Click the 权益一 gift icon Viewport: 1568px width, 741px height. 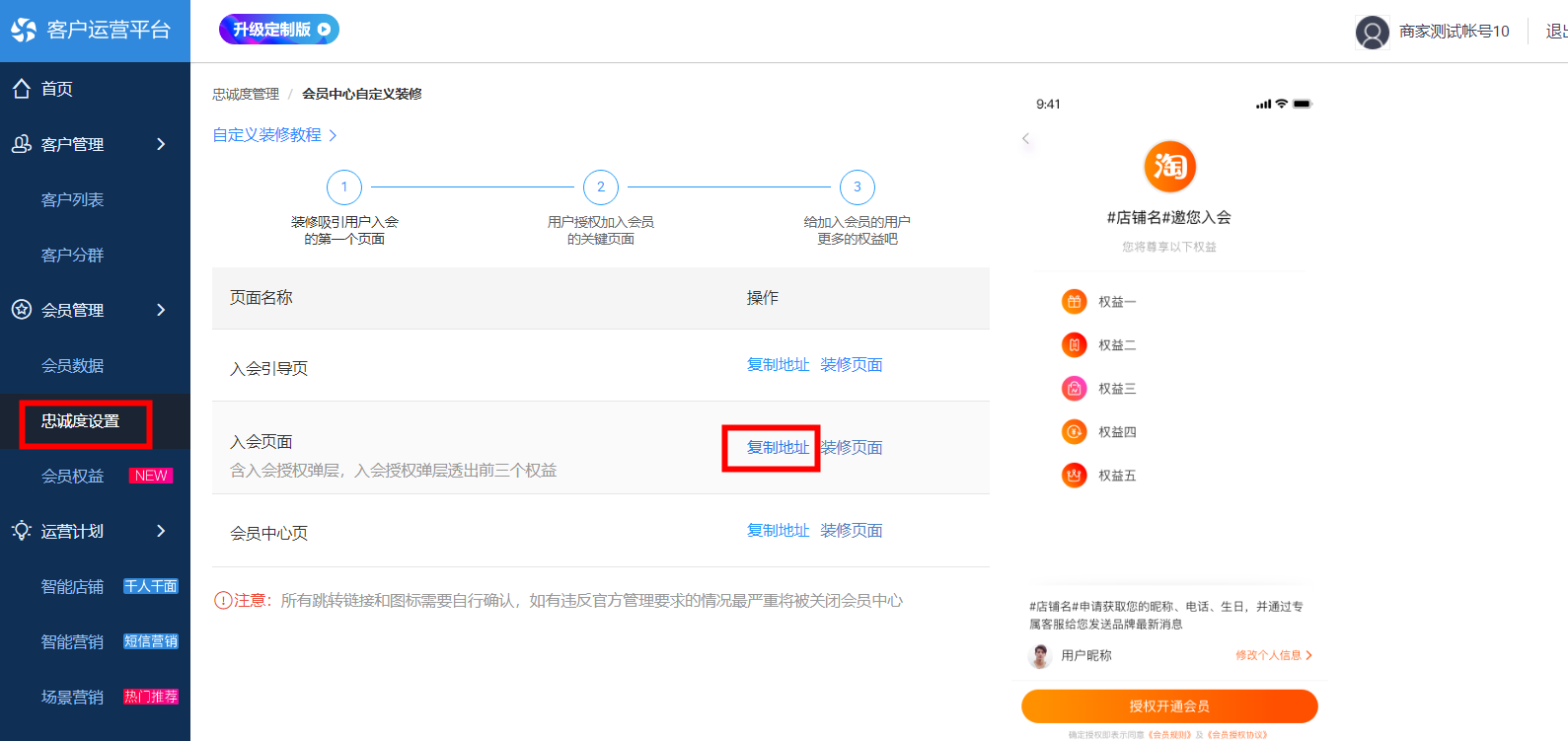[1074, 302]
